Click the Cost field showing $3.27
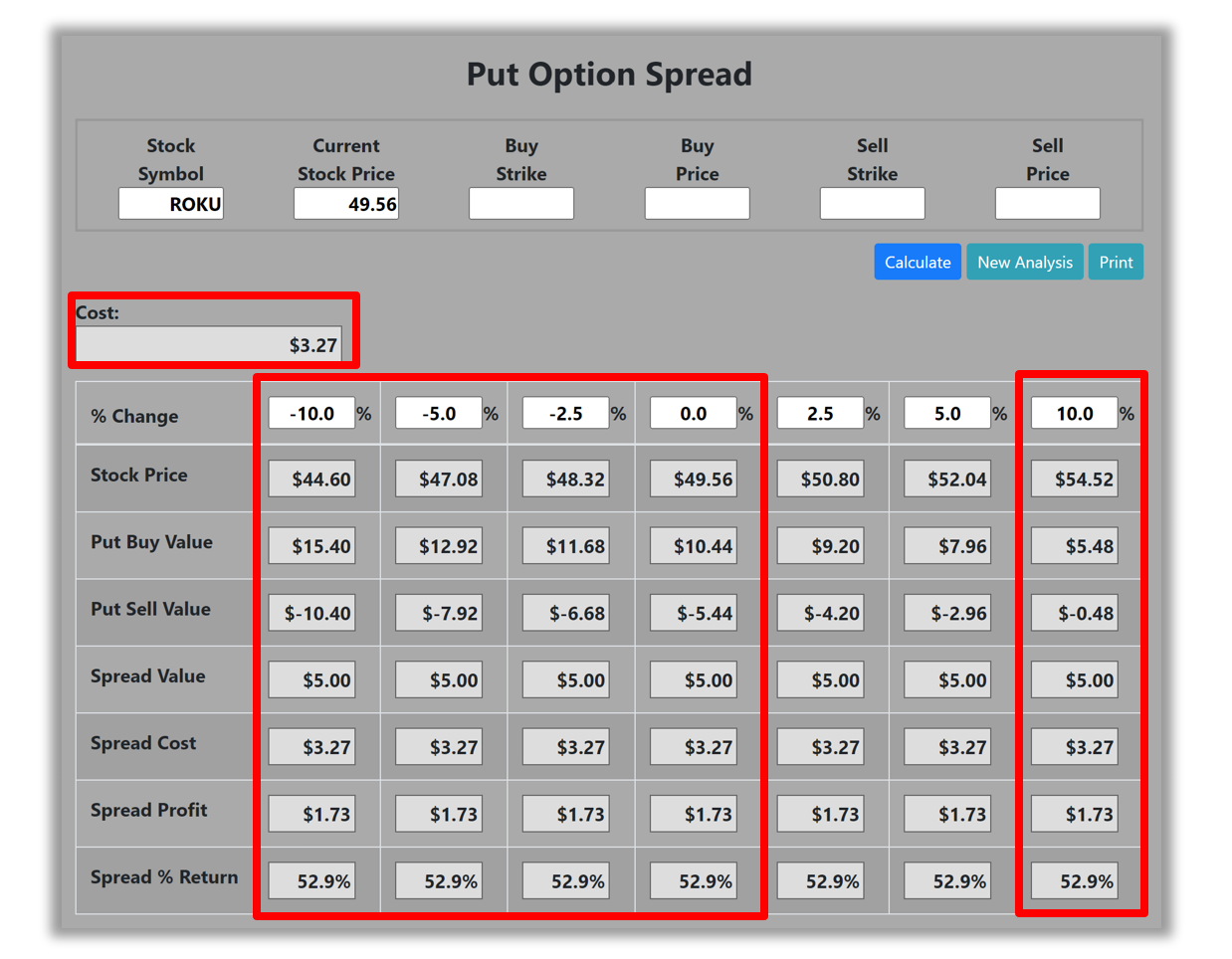The width and height of the screenshot is (1232, 959). tap(209, 345)
